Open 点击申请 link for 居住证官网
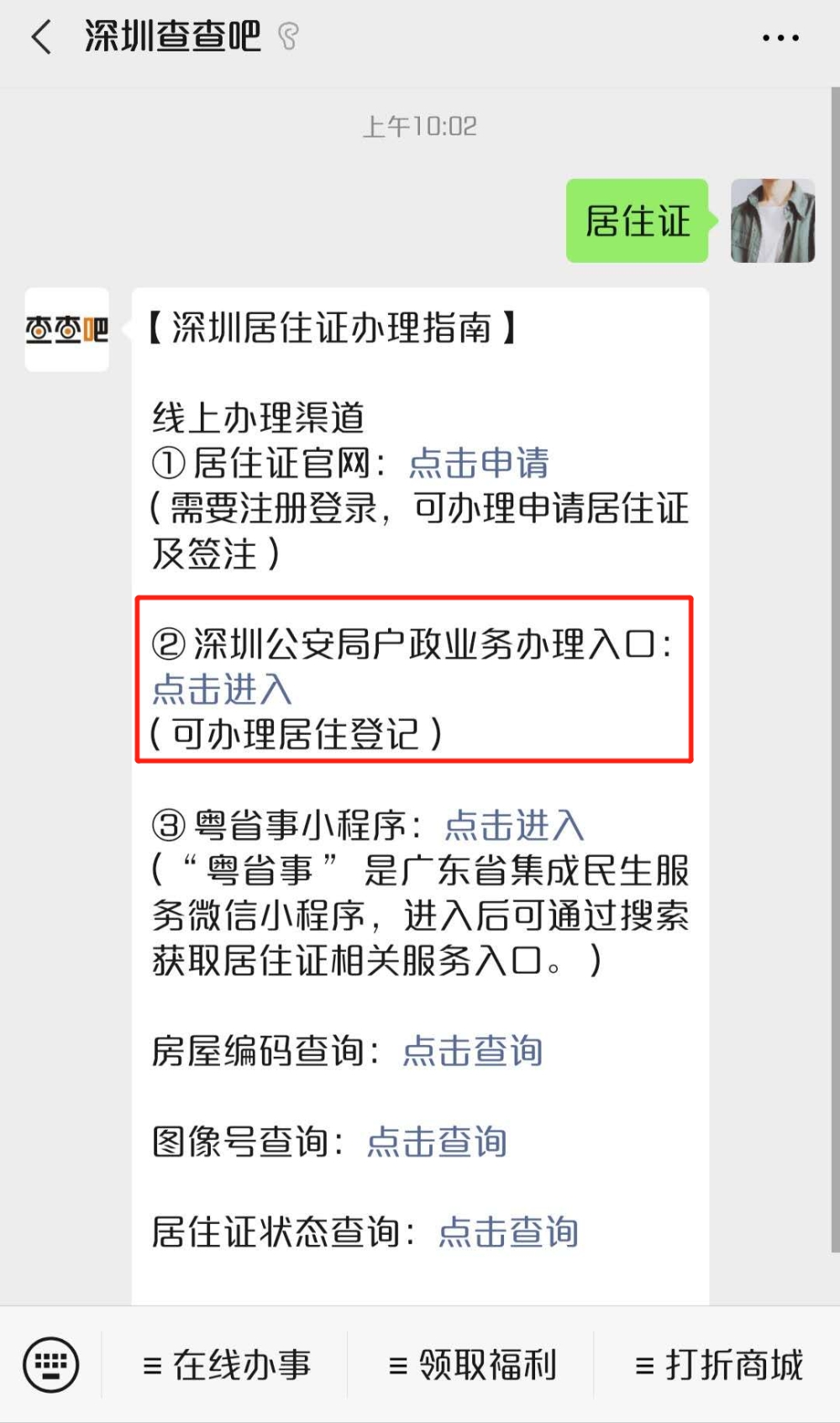The width and height of the screenshot is (840, 1423). point(479,463)
